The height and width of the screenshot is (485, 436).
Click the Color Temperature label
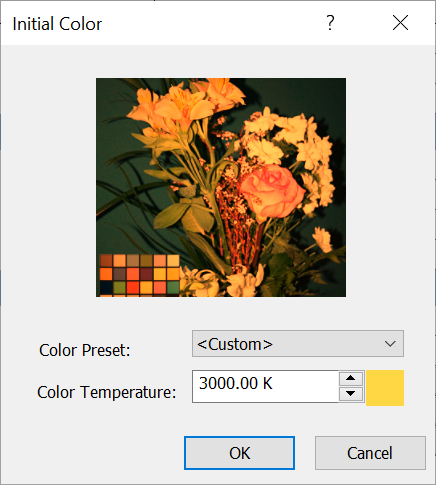[107, 392]
